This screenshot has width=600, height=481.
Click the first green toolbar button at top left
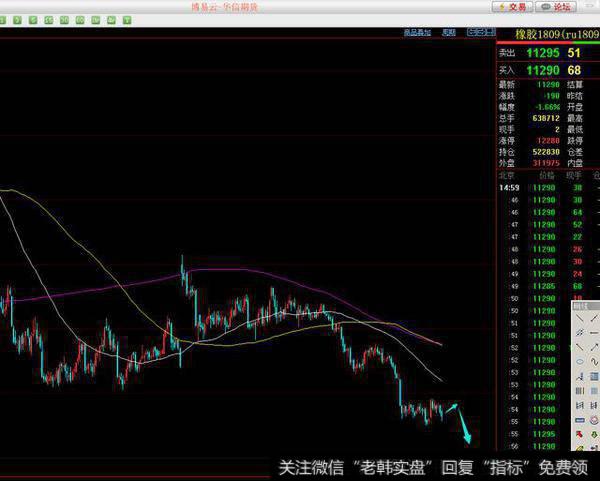tap(7, 19)
